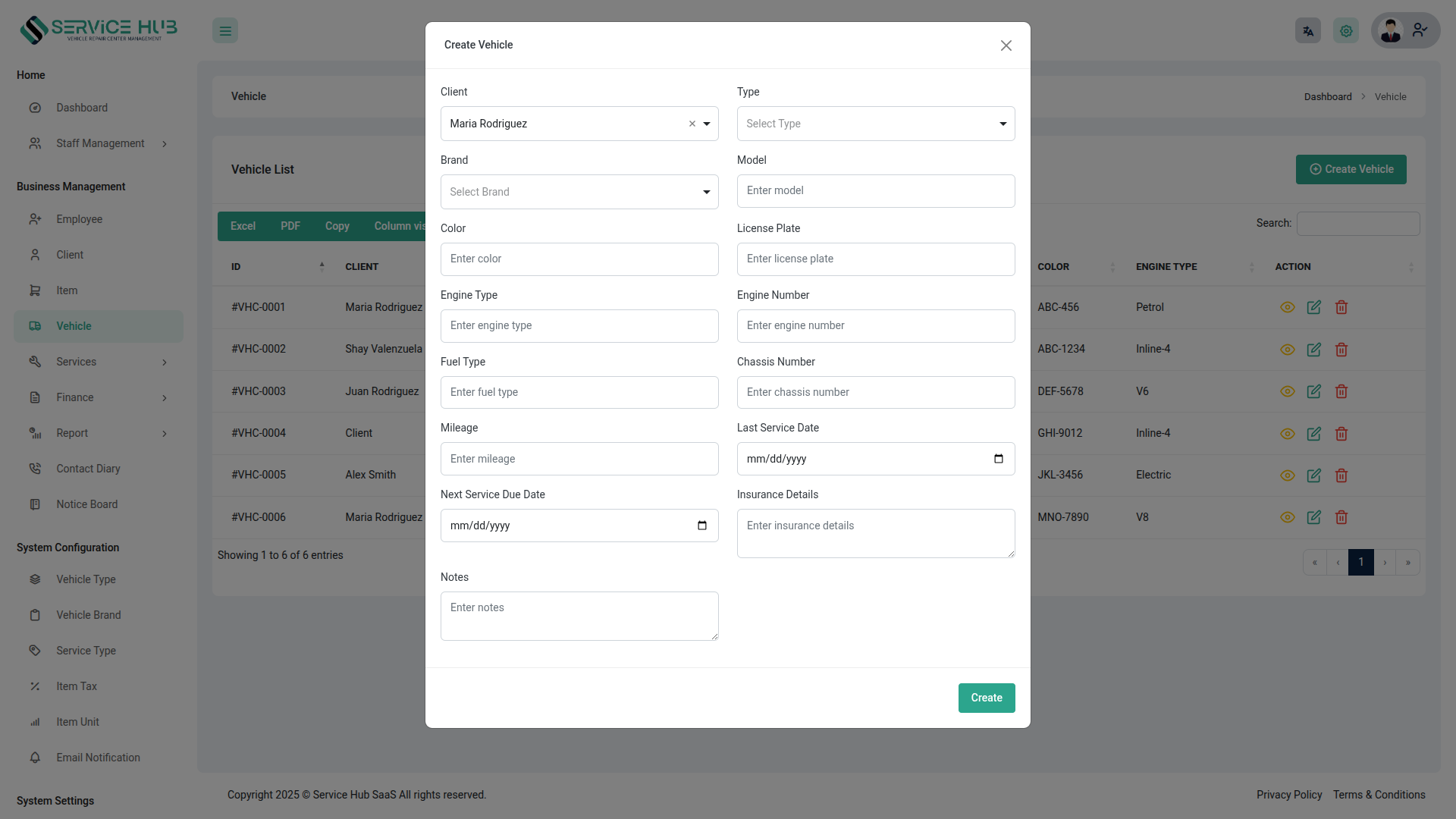Click the settings gear icon in header

[1346, 31]
